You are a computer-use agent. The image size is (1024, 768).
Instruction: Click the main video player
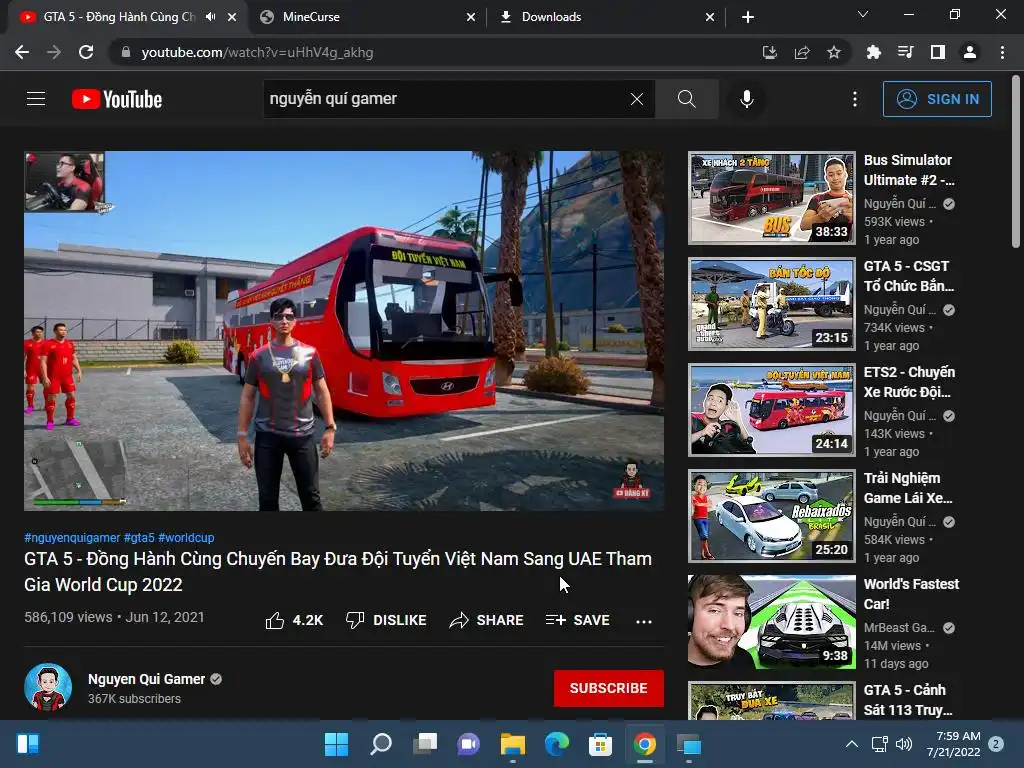pos(344,331)
